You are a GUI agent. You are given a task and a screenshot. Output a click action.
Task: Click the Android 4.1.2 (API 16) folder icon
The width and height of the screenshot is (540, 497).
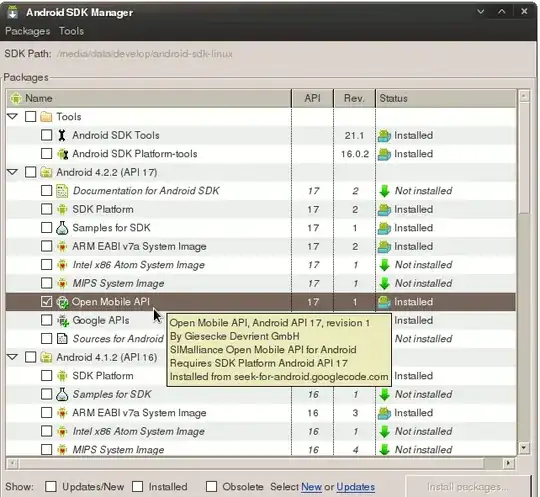point(46,358)
